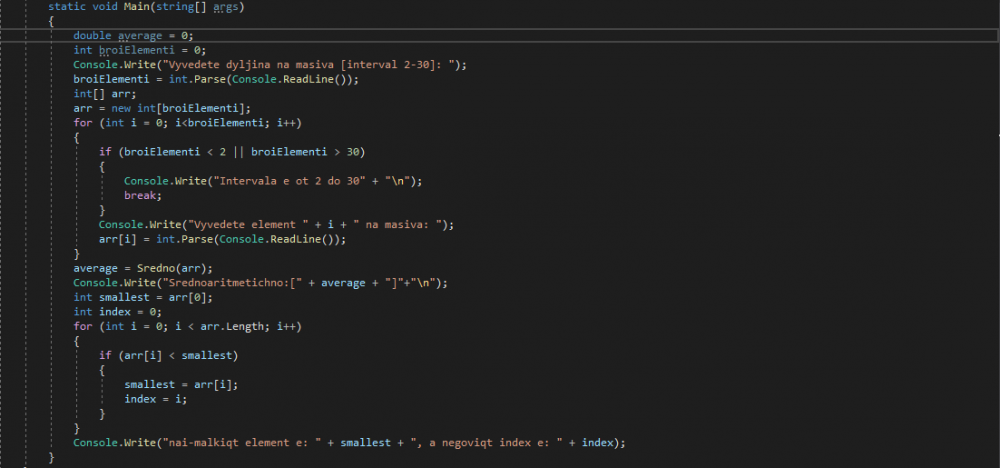Screen dimensions: 1000x468
Task: Click the for loop header with 'i<broiElementi'
Action: (188, 123)
